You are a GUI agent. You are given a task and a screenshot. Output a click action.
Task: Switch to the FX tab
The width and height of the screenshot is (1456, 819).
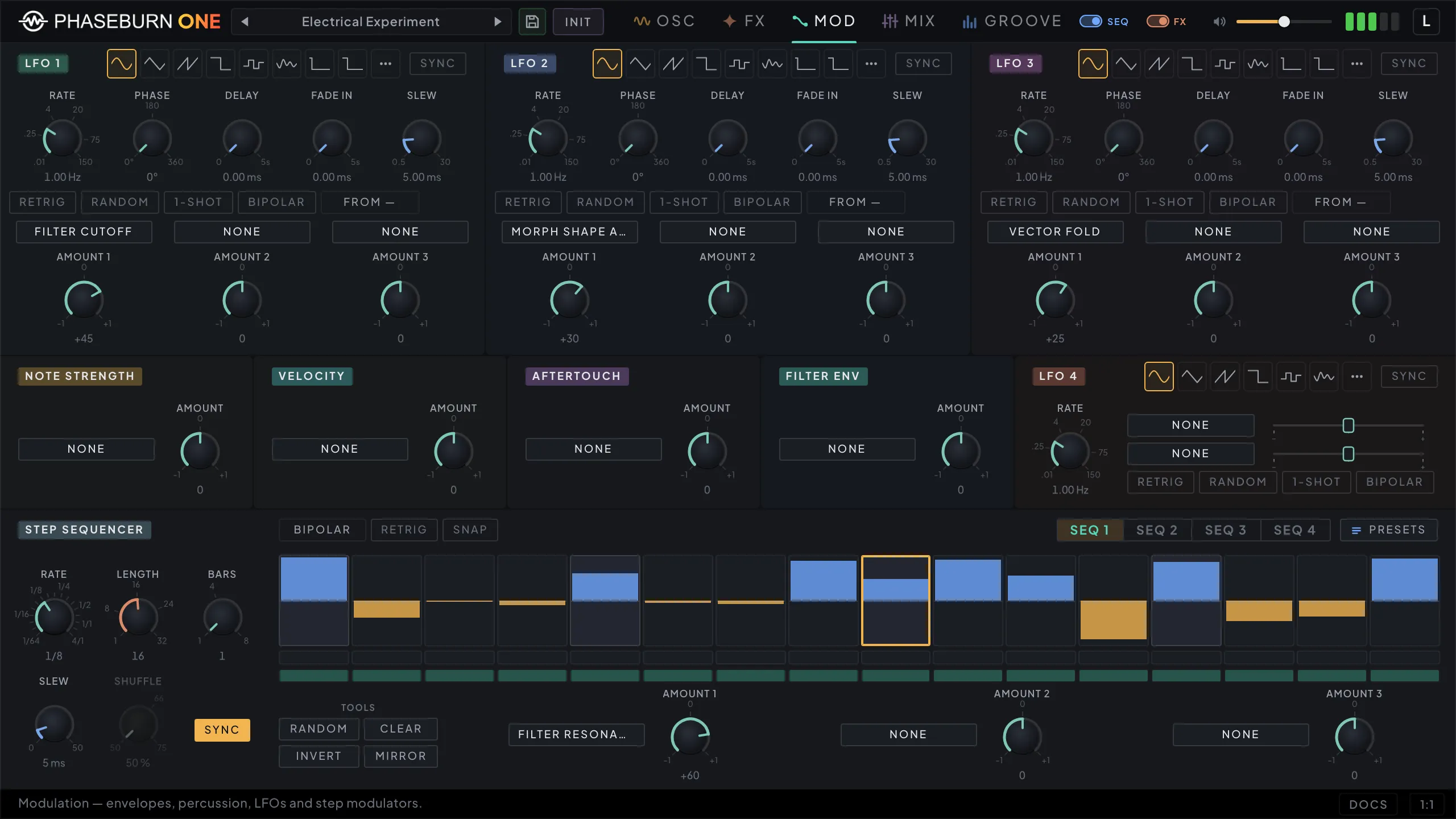click(744, 22)
